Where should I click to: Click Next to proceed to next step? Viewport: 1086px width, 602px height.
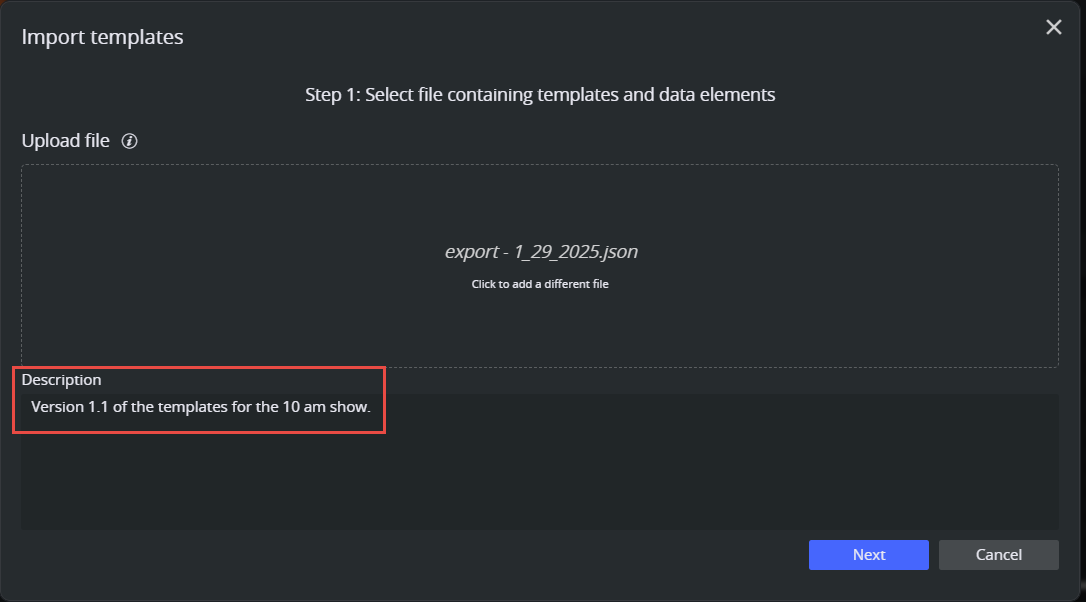(x=868, y=555)
